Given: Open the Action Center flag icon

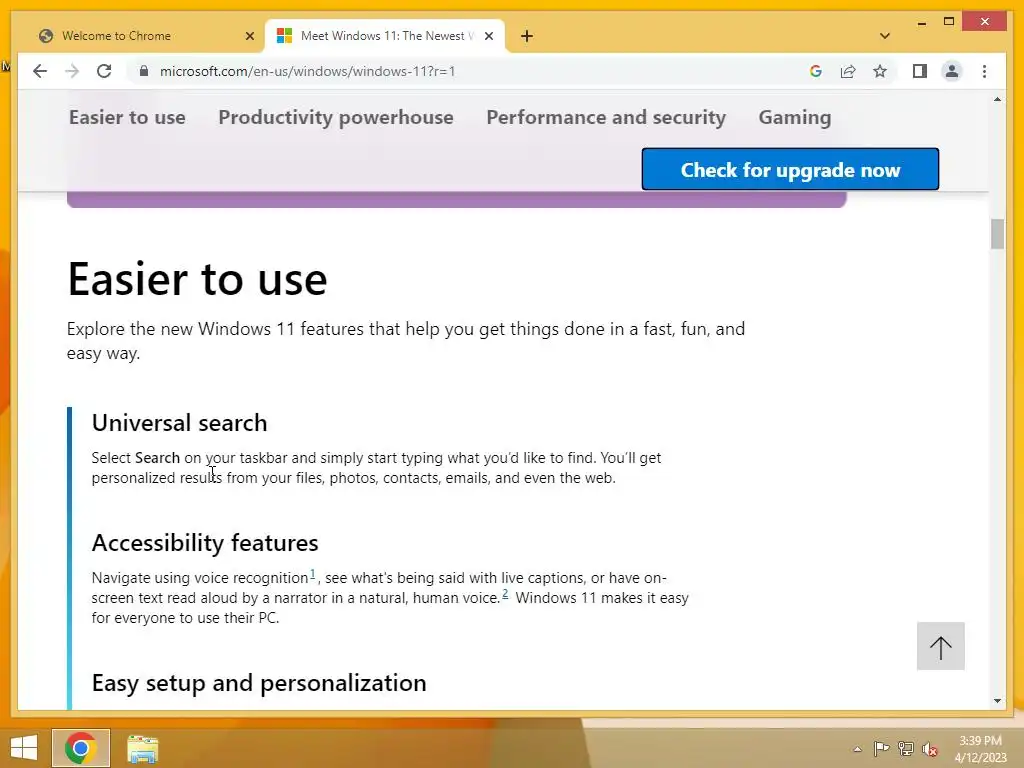Looking at the screenshot, I should click(881, 749).
